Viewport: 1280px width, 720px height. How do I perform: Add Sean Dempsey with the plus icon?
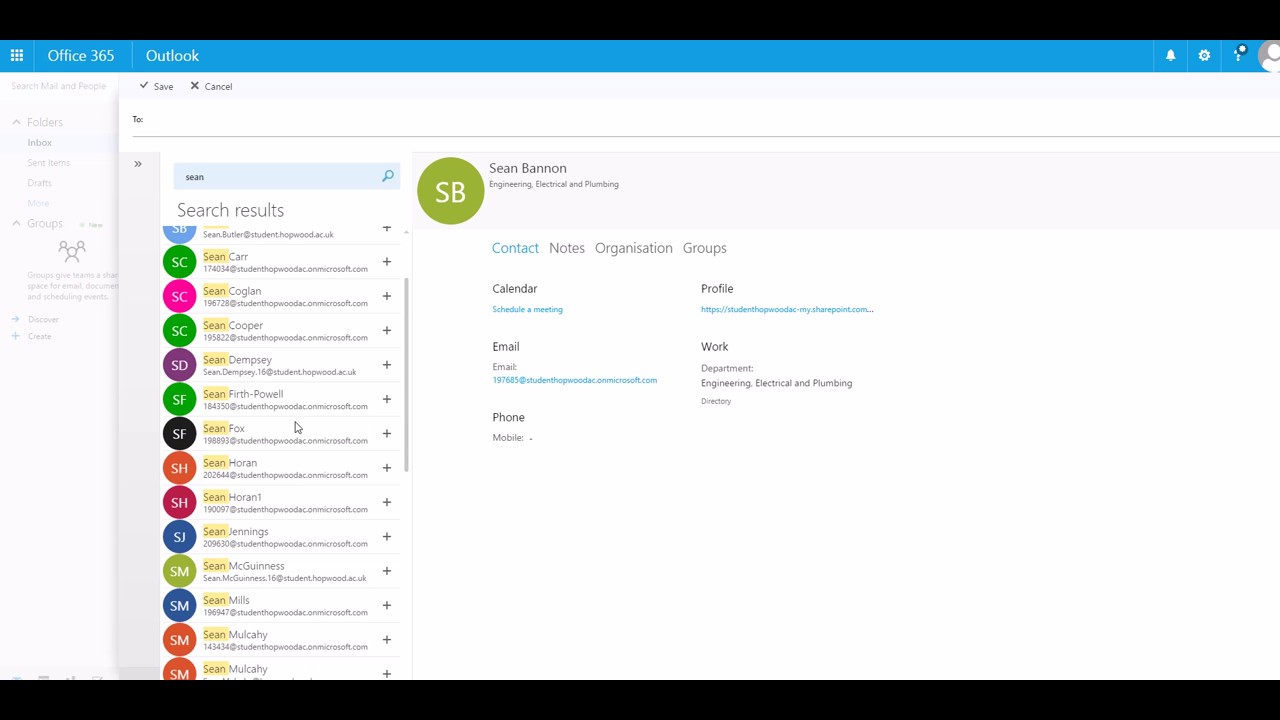click(x=387, y=365)
